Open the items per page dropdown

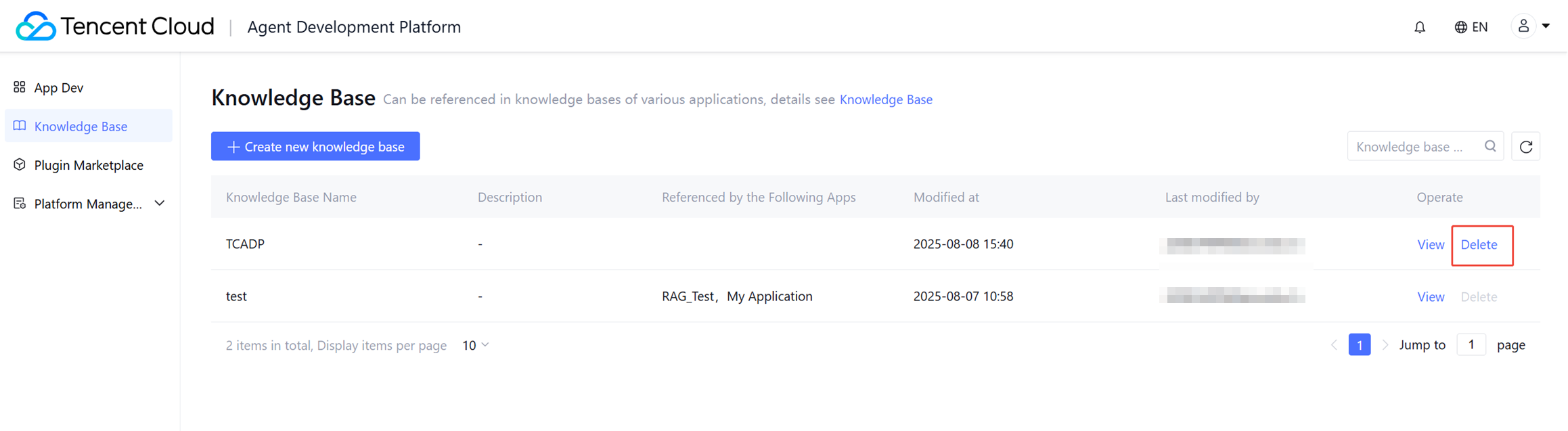pyautogui.click(x=475, y=345)
